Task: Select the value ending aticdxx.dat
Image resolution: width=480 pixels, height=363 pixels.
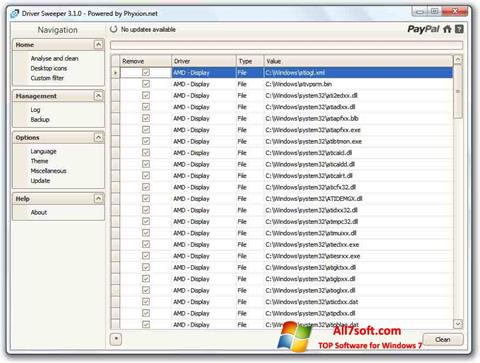Action: 312,302
